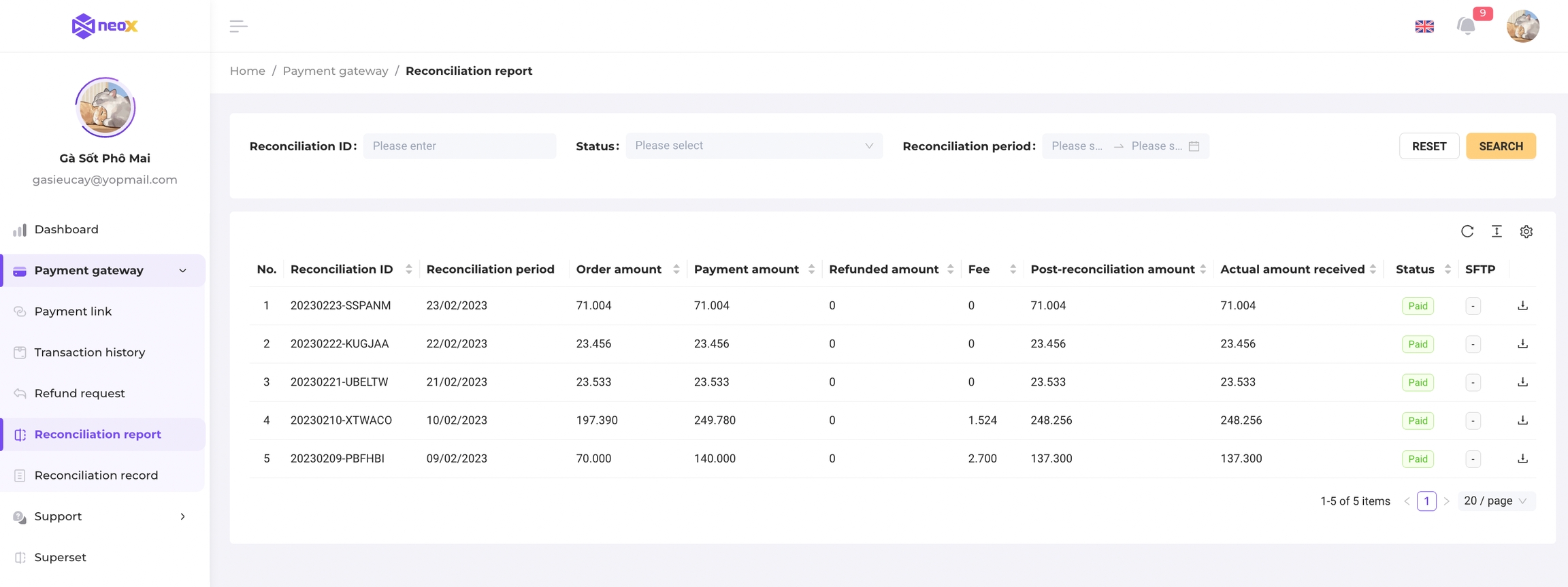This screenshot has height=587, width=1568.
Task: Open the Status select dropdown
Action: point(753,146)
